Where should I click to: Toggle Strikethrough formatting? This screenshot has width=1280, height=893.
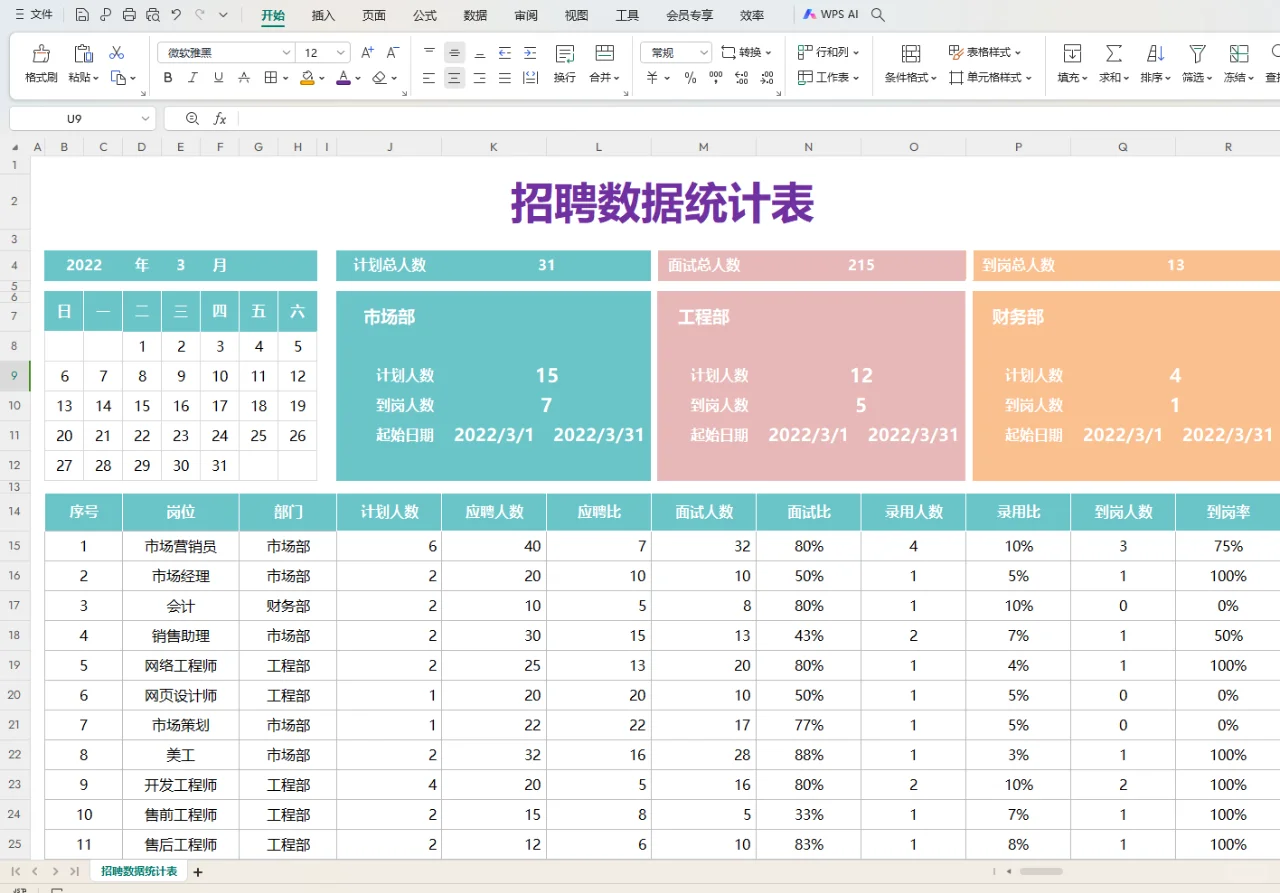click(x=245, y=78)
